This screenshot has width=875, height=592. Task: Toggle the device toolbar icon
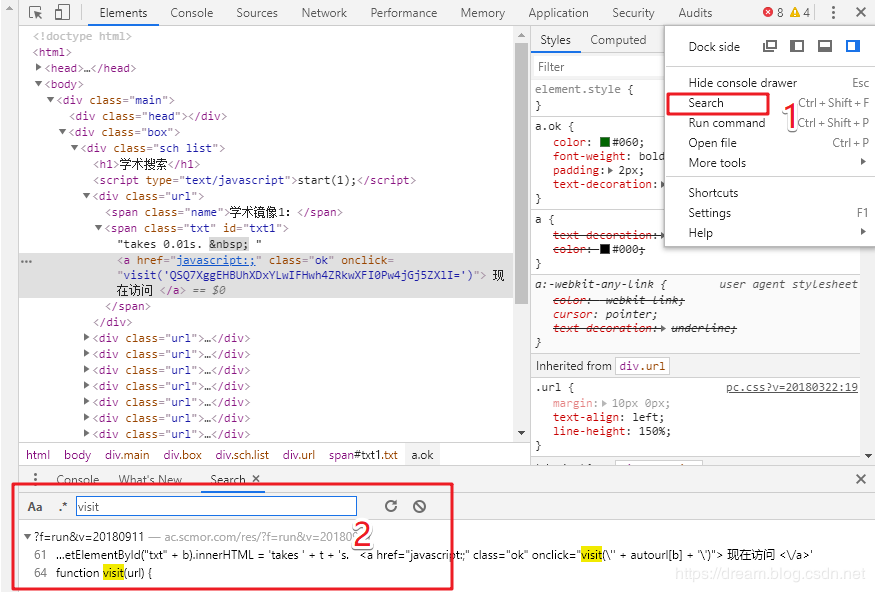tap(62, 12)
